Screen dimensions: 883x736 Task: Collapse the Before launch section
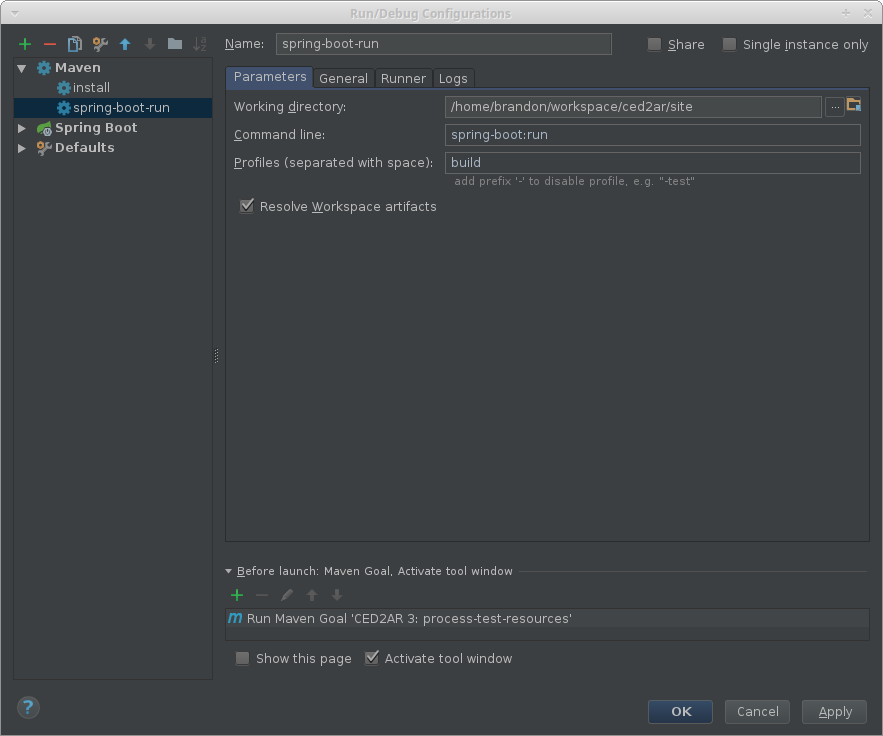coord(229,571)
